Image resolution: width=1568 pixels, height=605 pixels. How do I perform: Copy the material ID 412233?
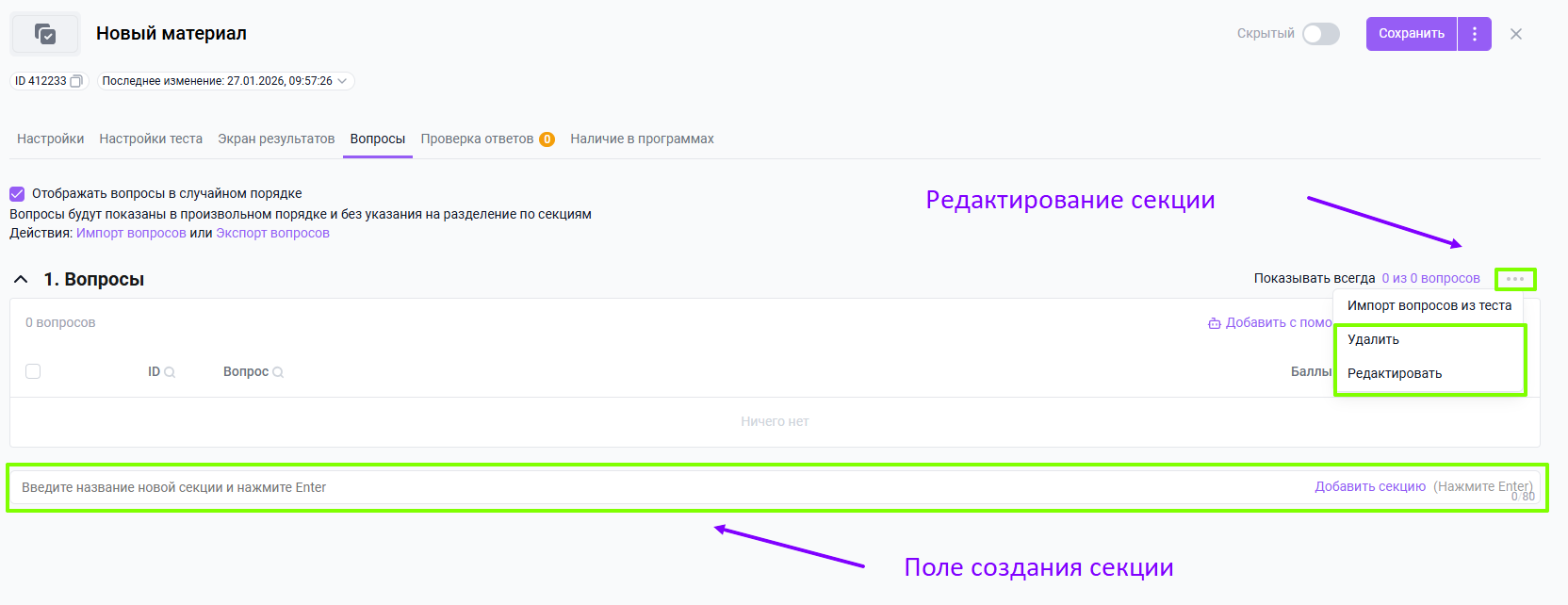tap(76, 81)
